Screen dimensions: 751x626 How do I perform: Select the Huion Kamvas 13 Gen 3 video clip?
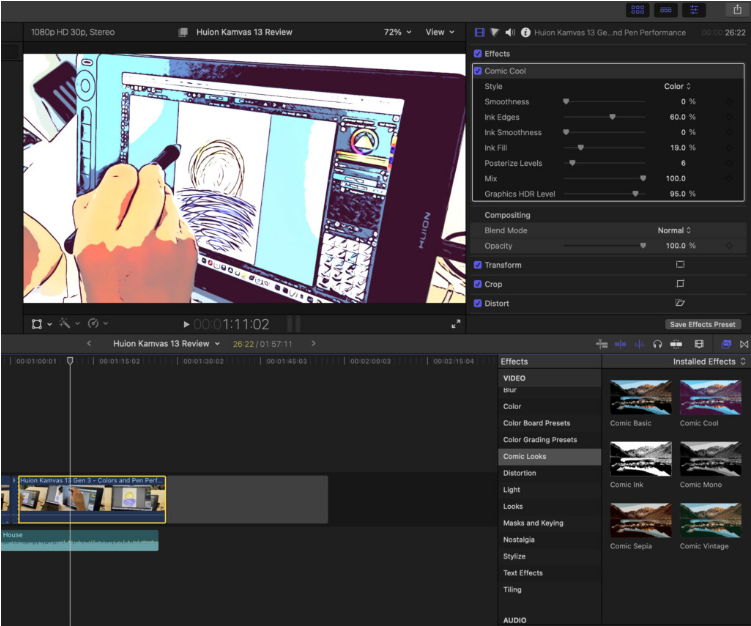(92, 499)
